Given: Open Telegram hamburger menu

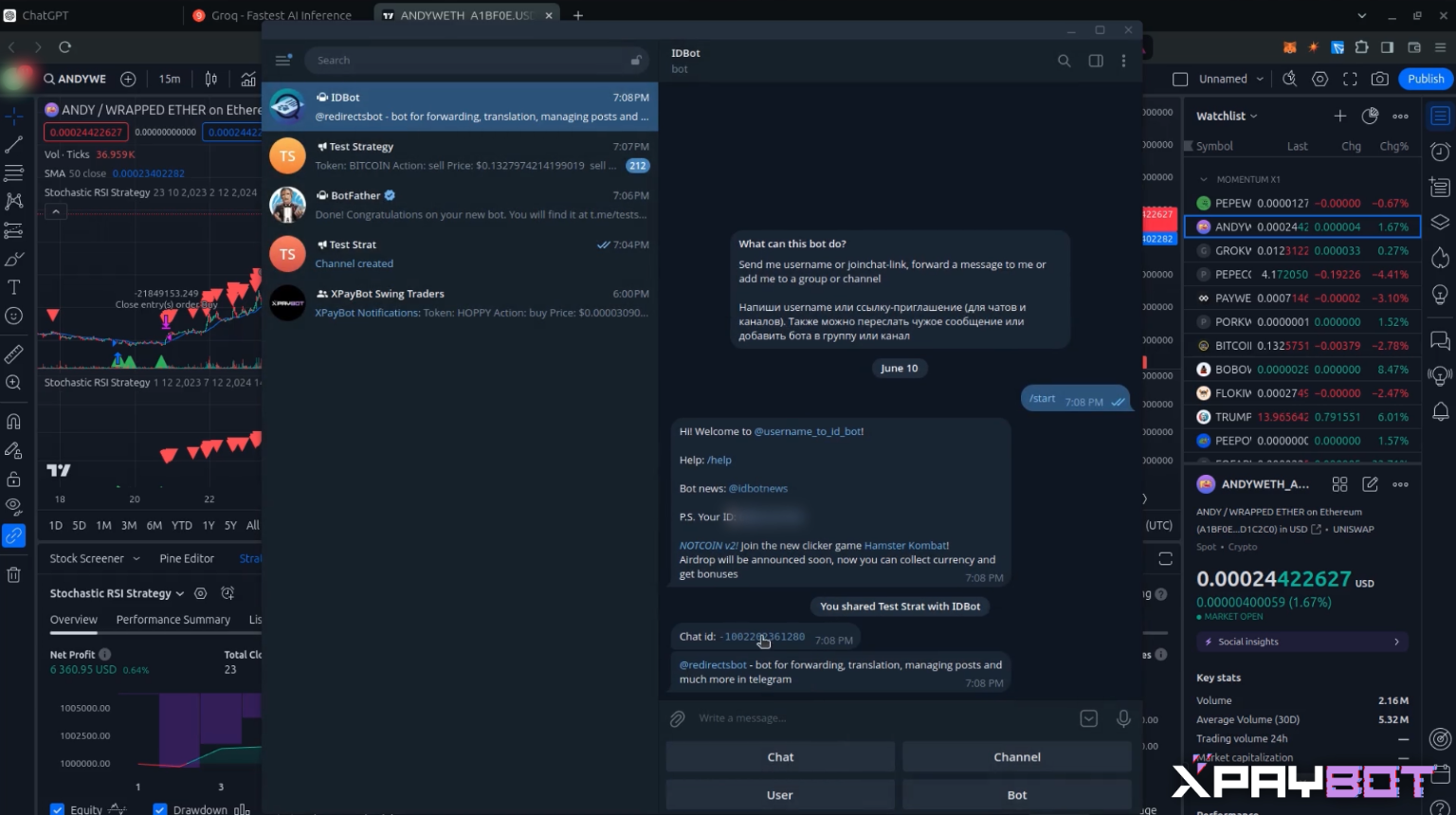Looking at the screenshot, I should [x=282, y=60].
